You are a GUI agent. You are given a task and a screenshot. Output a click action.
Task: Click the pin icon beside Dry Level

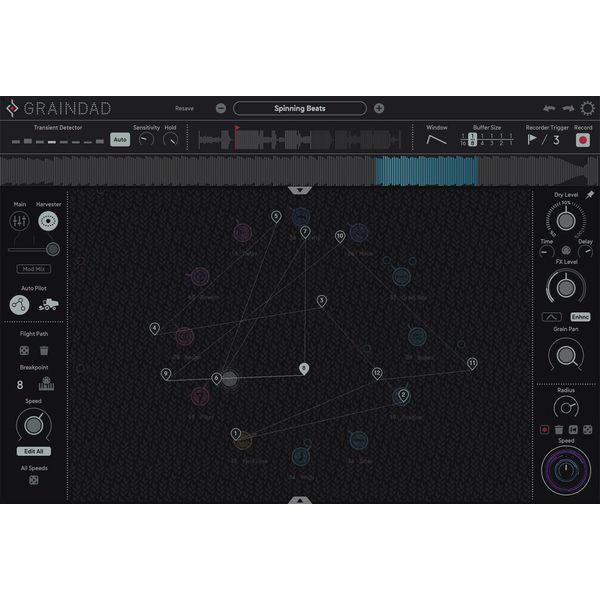589,194
